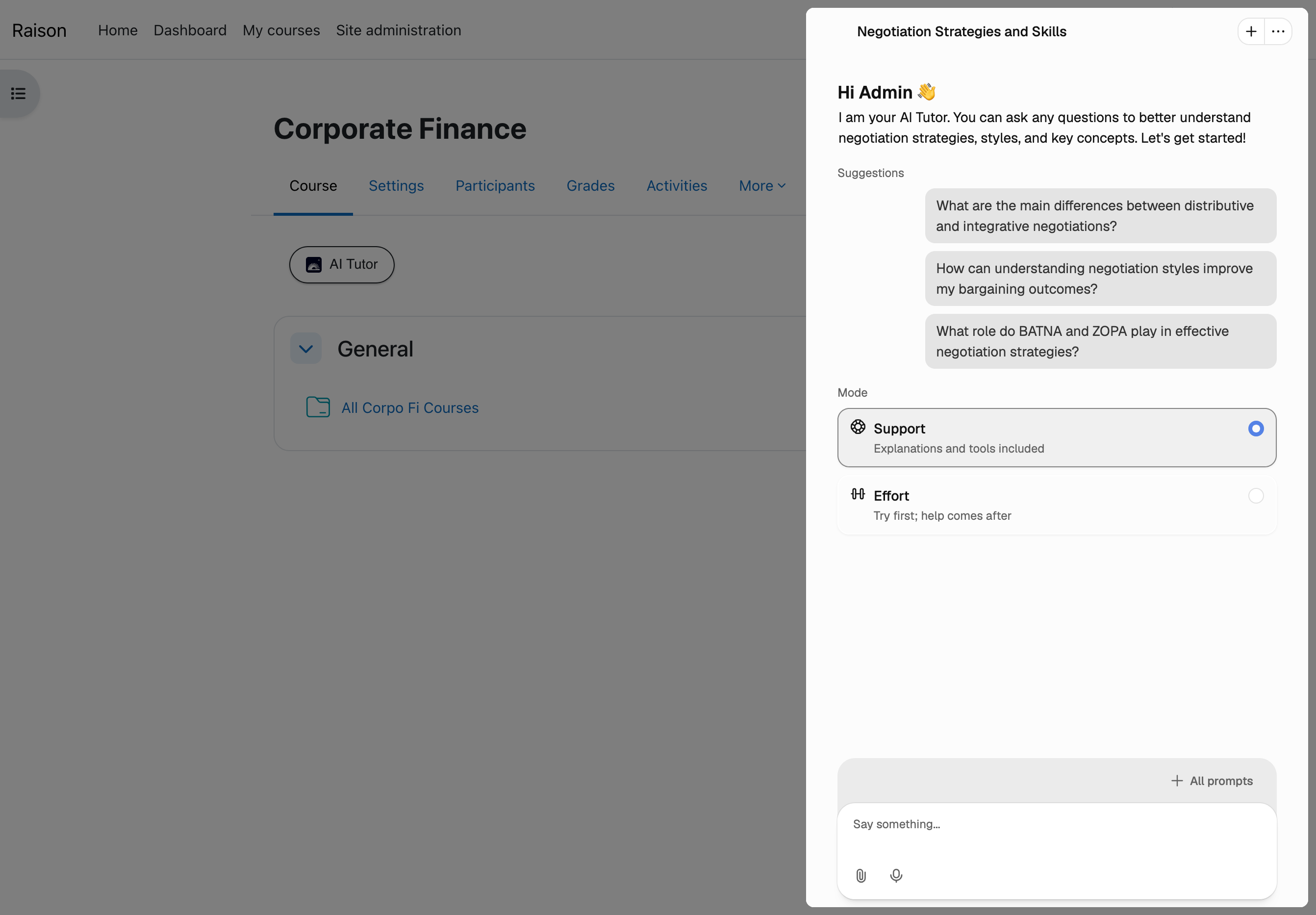Image resolution: width=1316 pixels, height=915 pixels.
Task: Click the Support lifebuoy icon
Action: click(x=858, y=427)
